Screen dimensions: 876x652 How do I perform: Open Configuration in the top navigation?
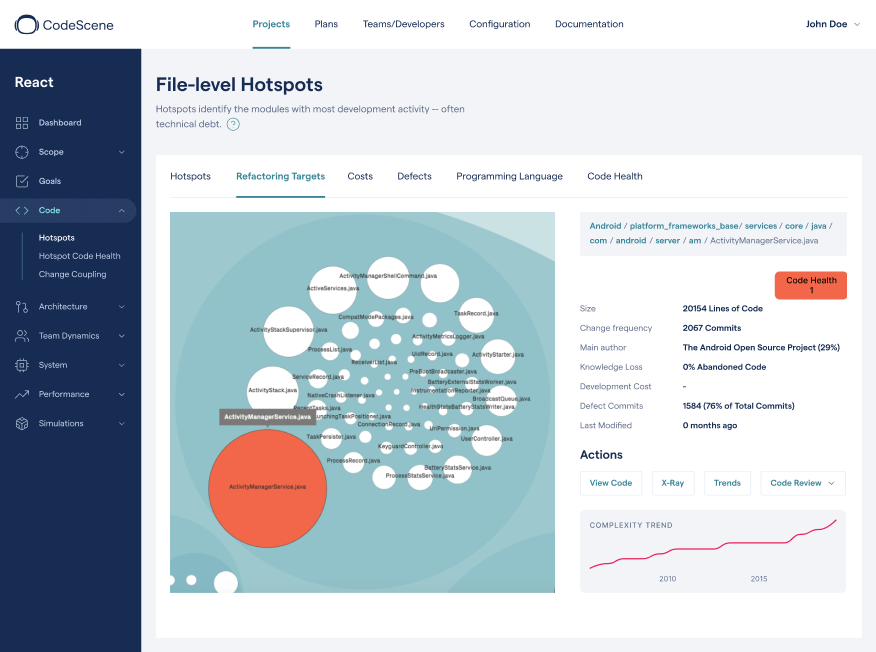click(x=499, y=23)
